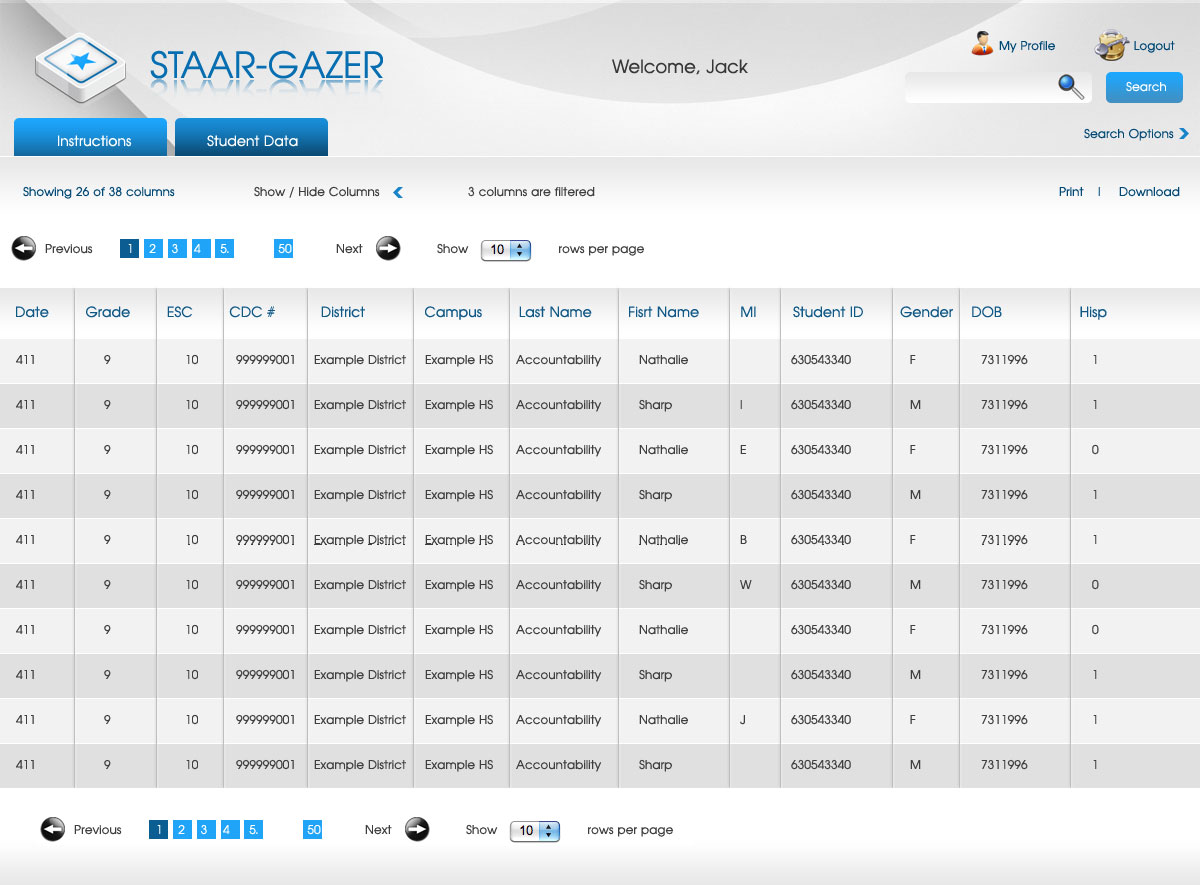Sort by the ESC column header
The image size is (1200, 885).
(180, 312)
